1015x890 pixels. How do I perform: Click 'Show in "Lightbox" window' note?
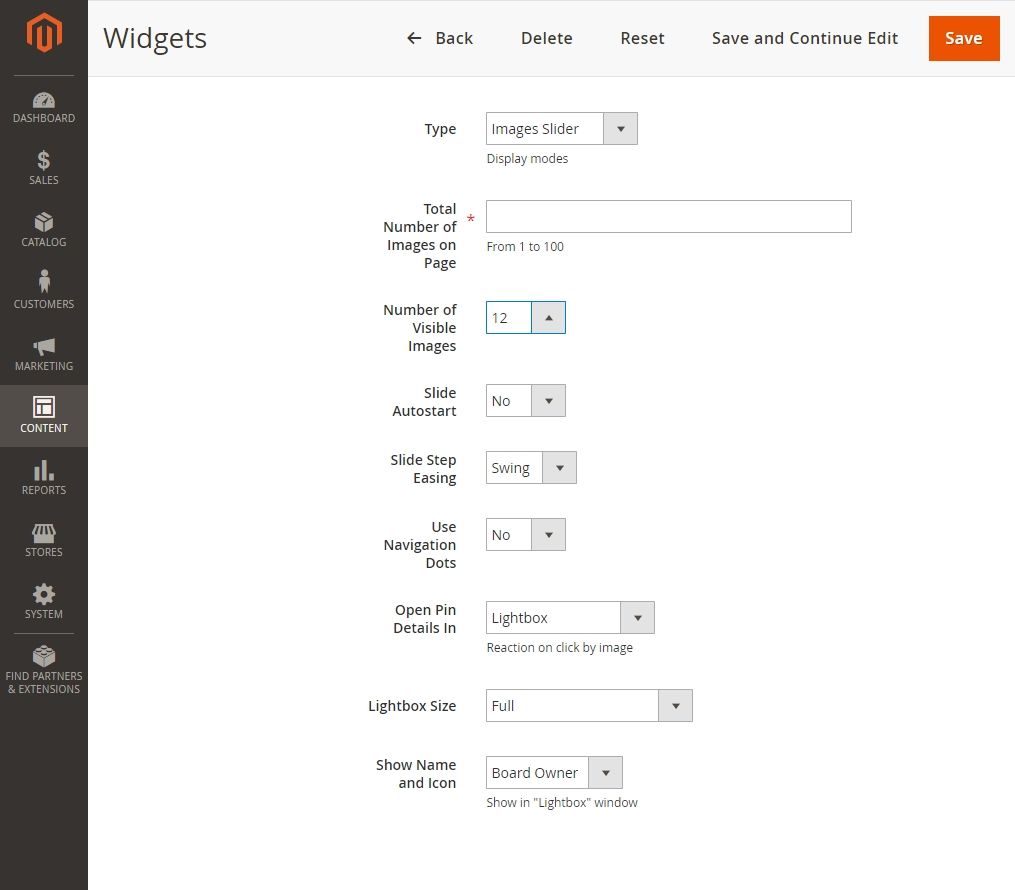click(x=562, y=803)
